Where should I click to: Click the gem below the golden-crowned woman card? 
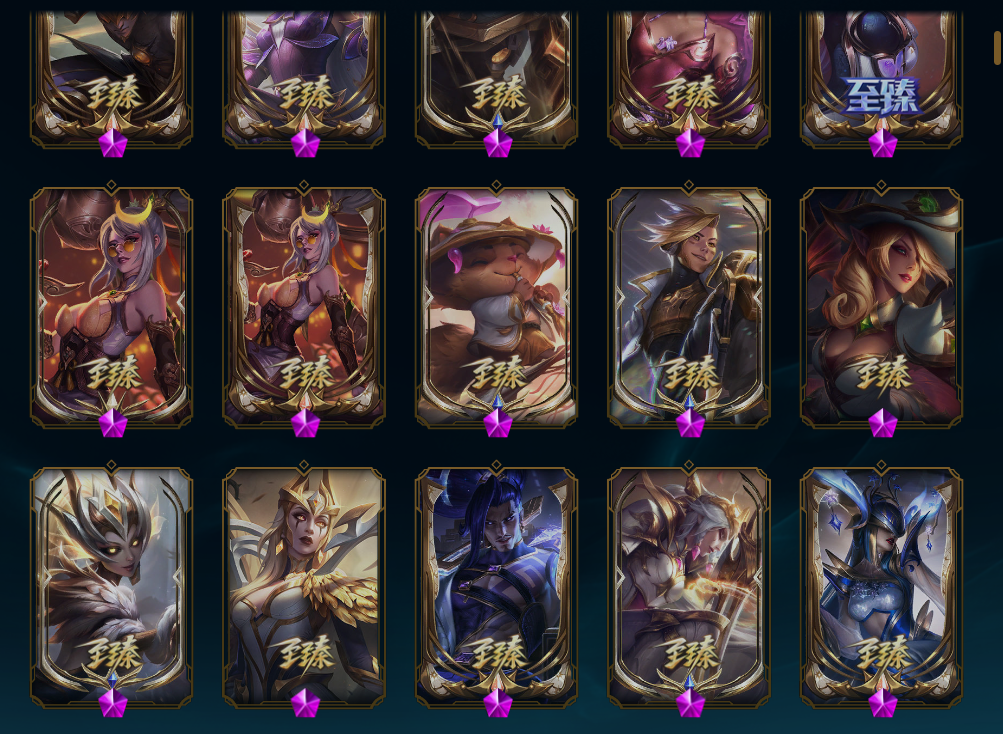(x=305, y=703)
